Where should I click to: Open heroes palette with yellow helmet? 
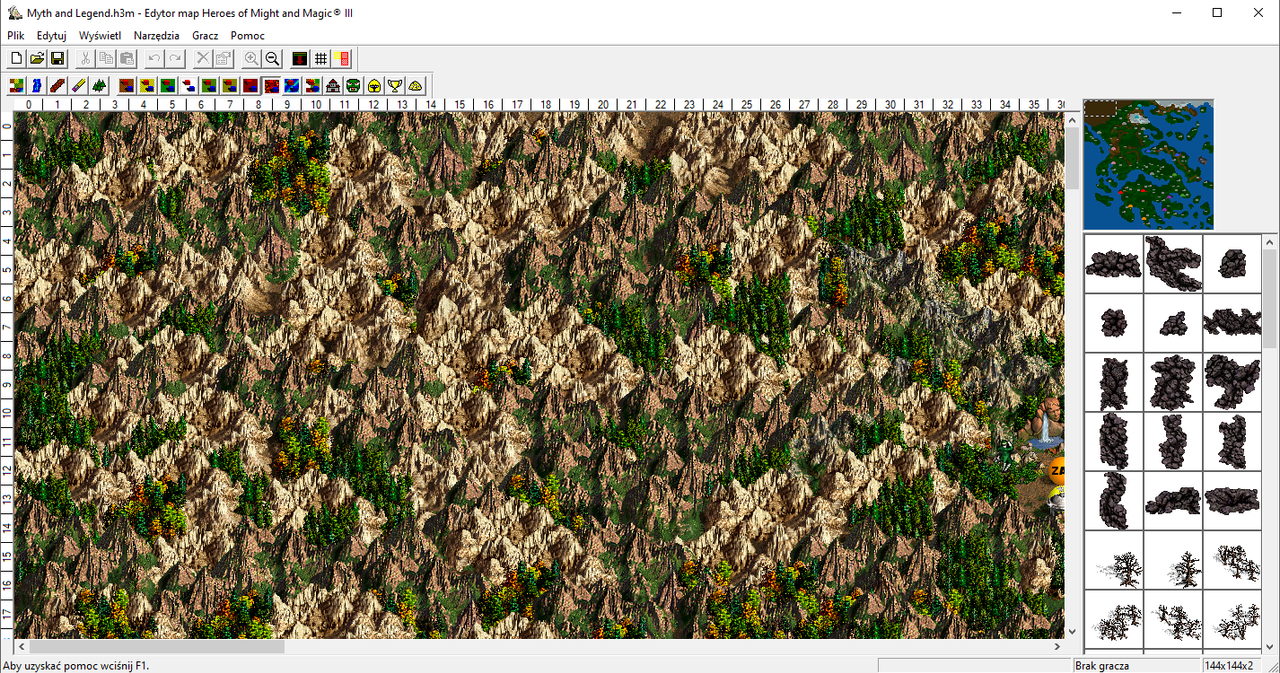(374, 86)
